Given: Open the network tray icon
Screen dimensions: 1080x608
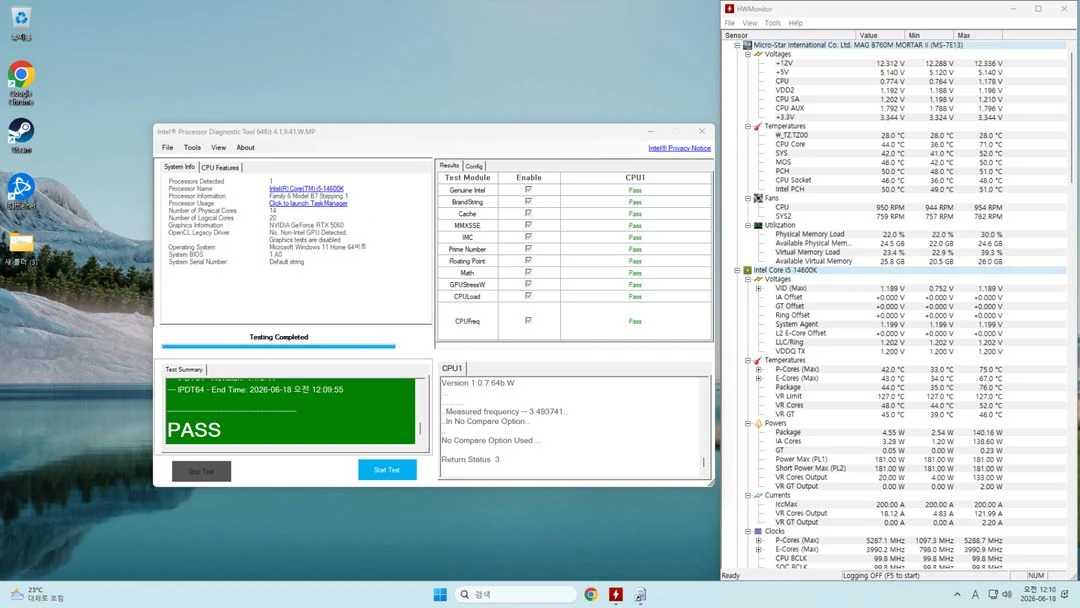Looking at the screenshot, I should (993, 594).
